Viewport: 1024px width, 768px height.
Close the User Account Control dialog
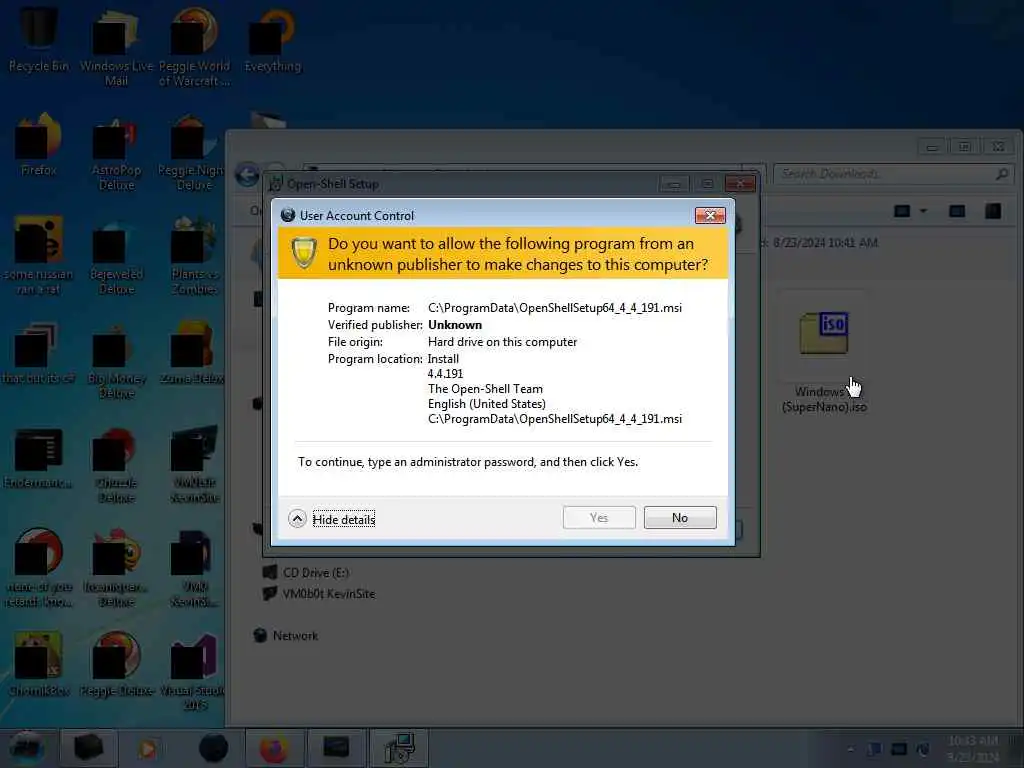point(710,215)
